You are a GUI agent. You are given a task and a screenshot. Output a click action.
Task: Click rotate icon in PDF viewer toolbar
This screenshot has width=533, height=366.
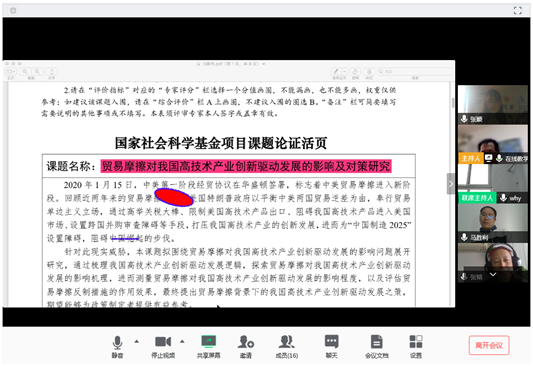coord(355,72)
